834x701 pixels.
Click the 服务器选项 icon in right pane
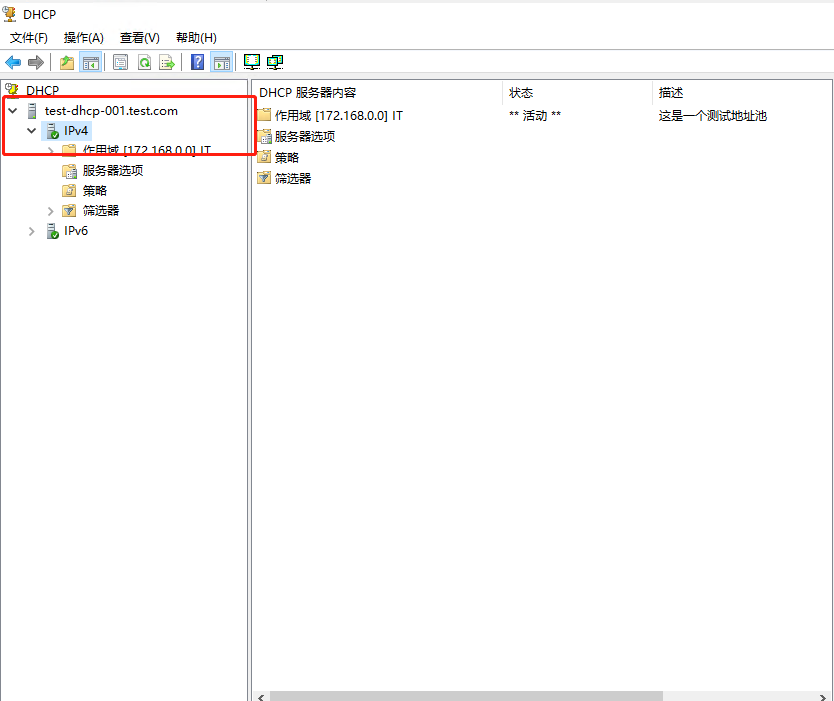pyautogui.click(x=264, y=137)
